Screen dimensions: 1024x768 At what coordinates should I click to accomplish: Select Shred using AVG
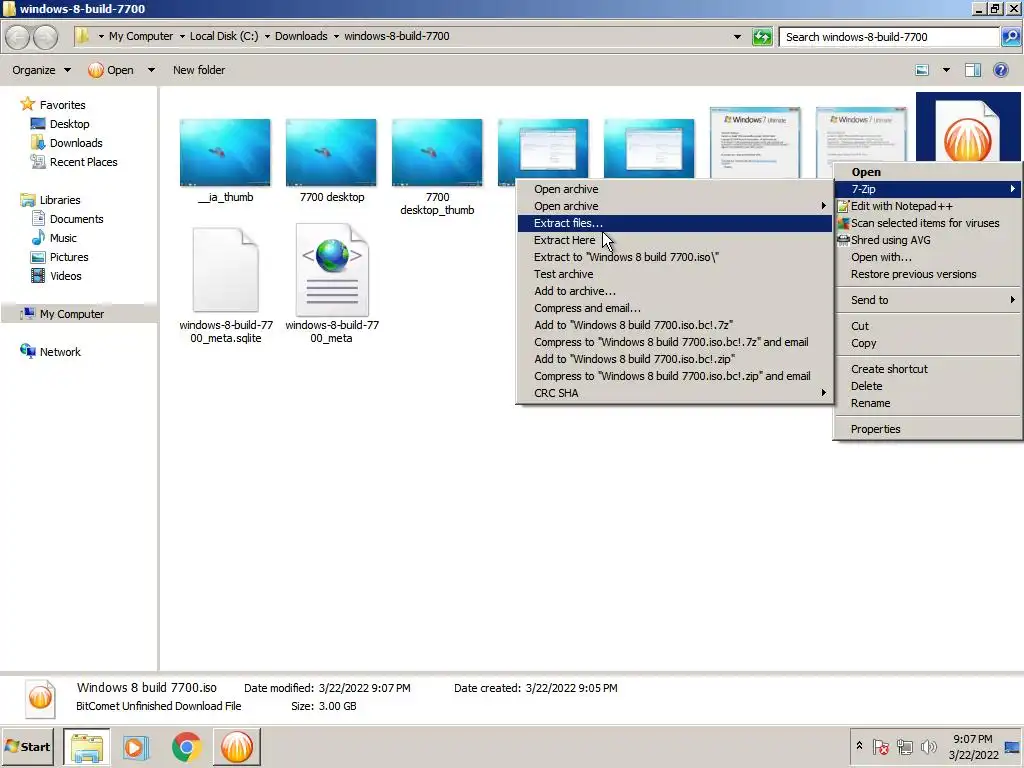coord(928,240)
